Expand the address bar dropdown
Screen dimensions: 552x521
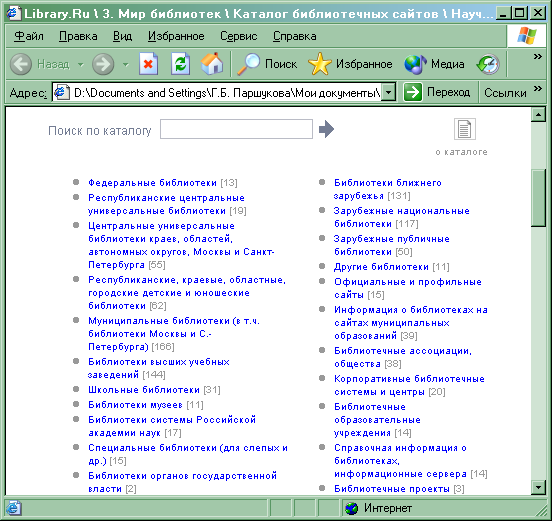click(x=388, y=93)
